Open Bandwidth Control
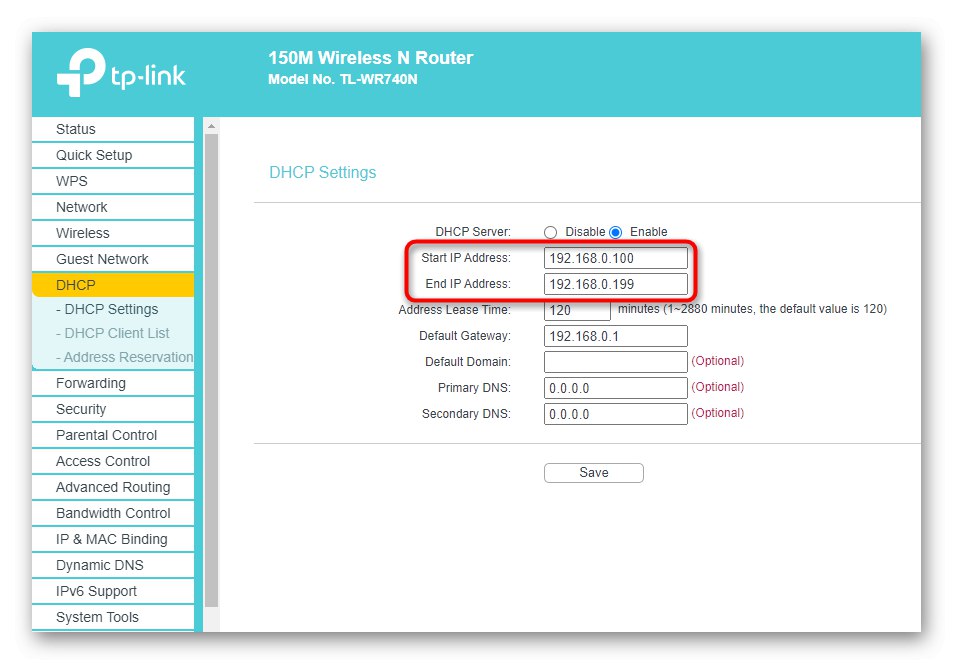Screen dimensions: 953x664 click(x=113, y=513)
